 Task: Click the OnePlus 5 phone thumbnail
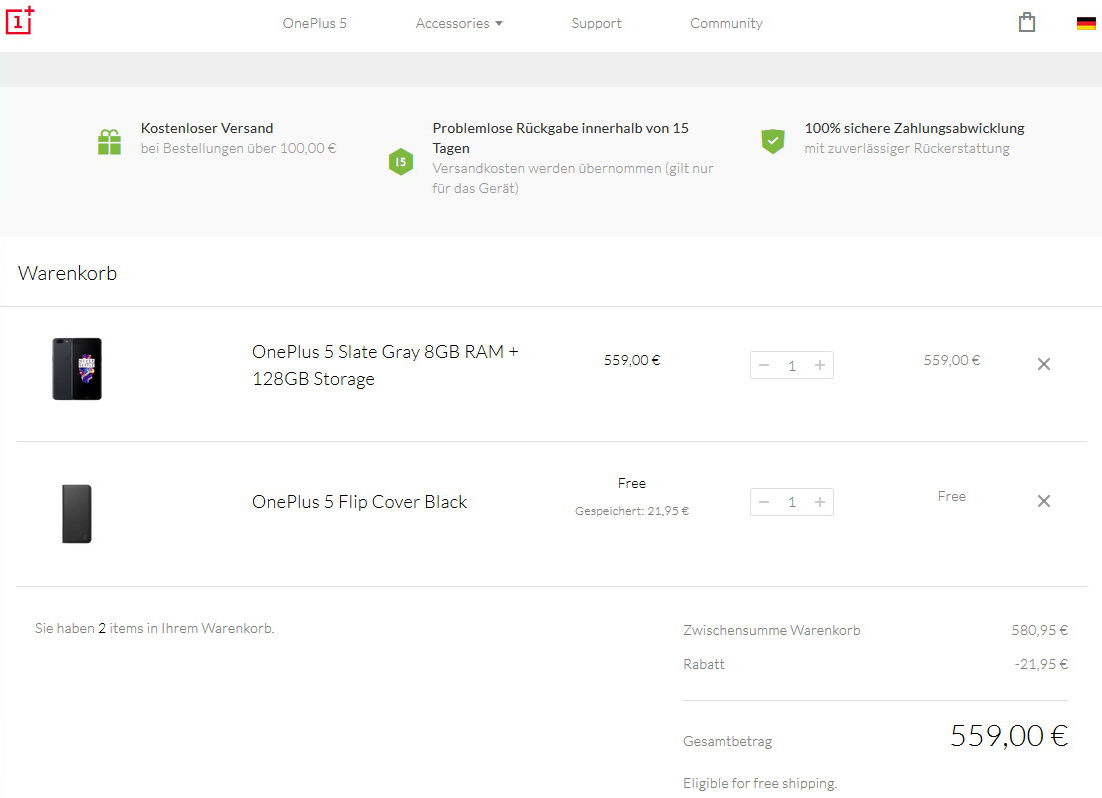click(x=77, y=369)
